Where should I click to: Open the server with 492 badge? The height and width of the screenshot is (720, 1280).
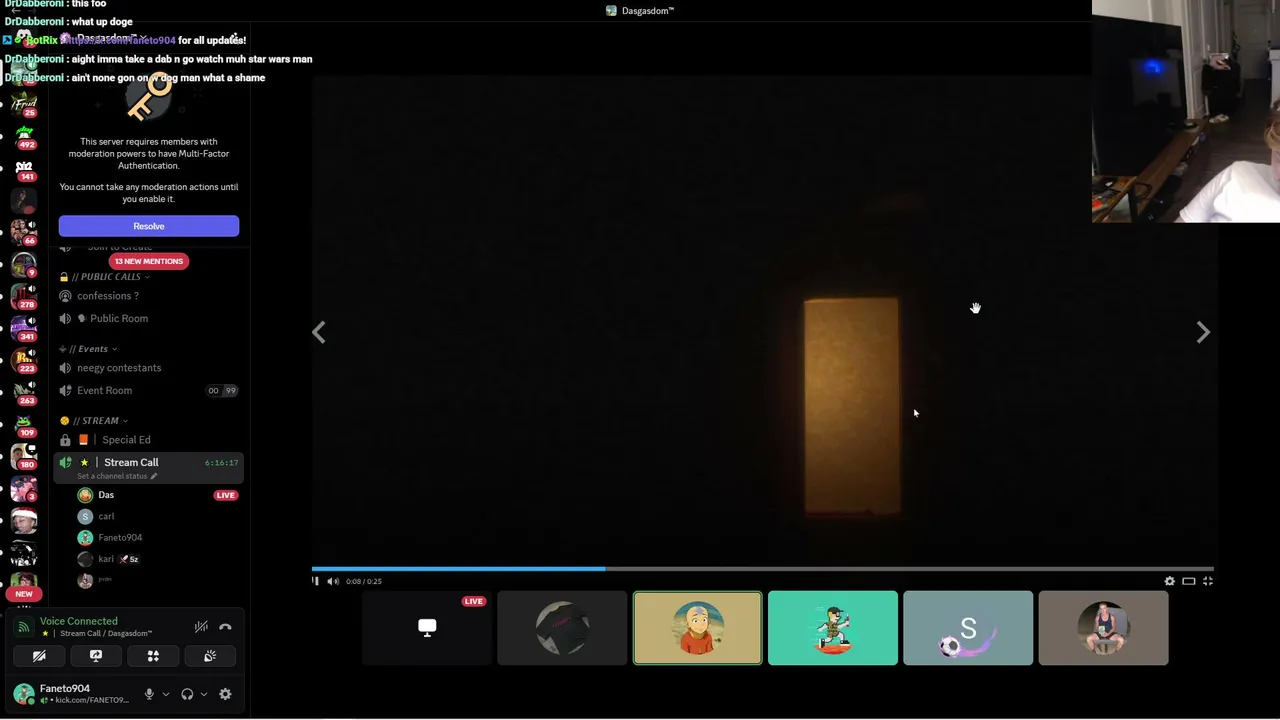(x=24, y=135)
